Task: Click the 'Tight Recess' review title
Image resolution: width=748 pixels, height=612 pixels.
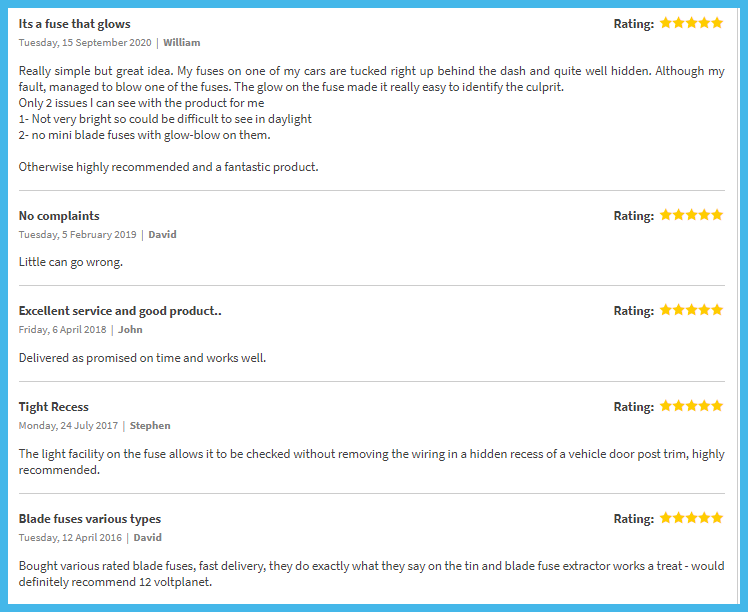Action: 53,407
